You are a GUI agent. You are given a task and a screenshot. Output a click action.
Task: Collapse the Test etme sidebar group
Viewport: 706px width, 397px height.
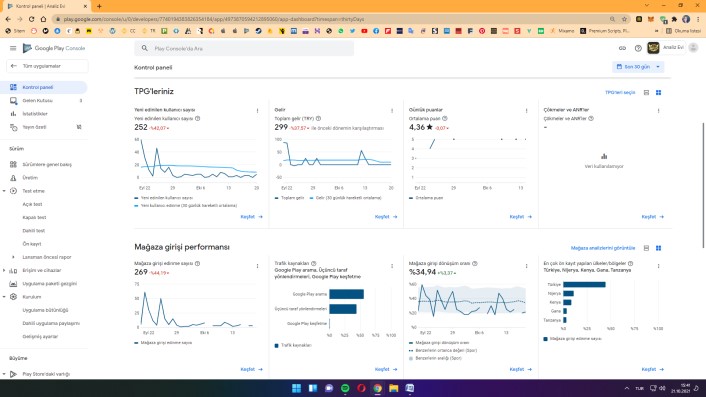(x=4, y=191)
